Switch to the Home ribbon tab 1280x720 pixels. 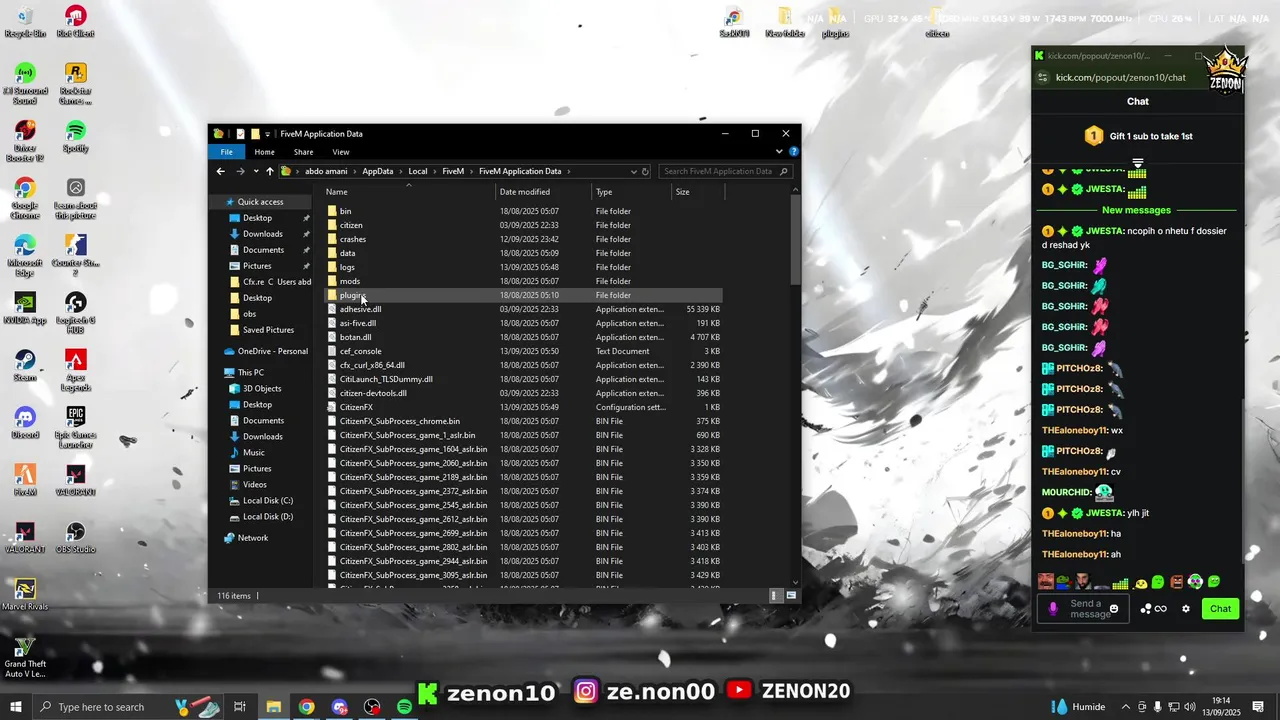point(264,152)
